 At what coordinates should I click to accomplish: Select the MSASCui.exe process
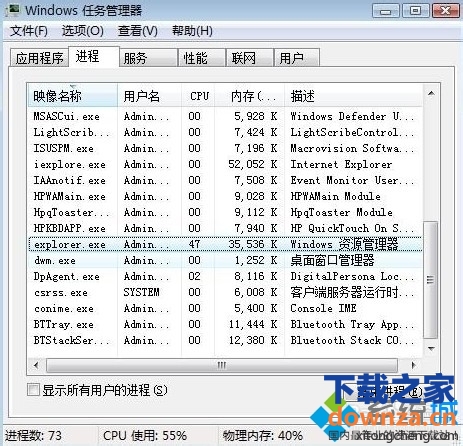[225, 116]
